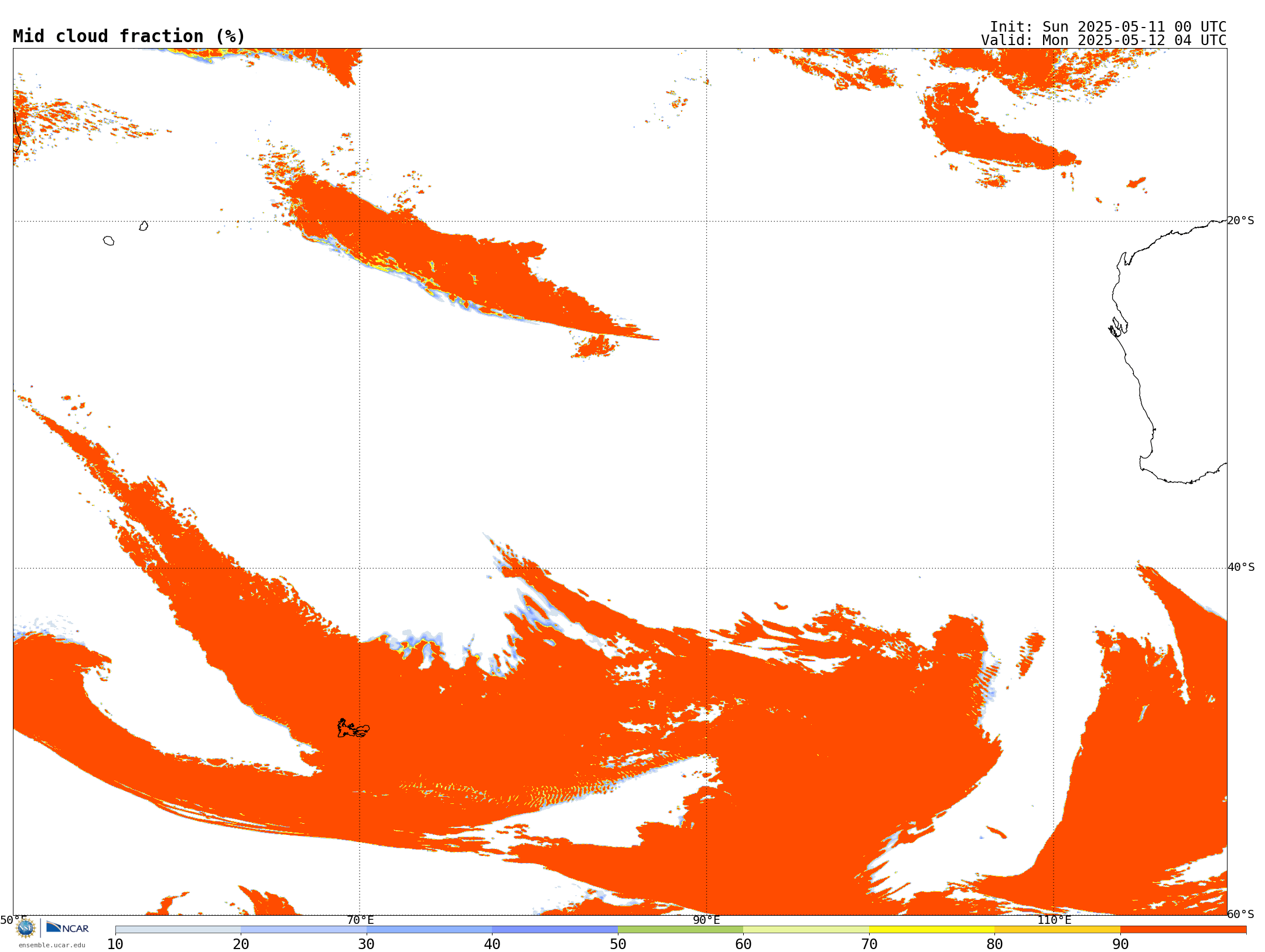The image size is (1265, 952).
Task: Click the colorbar tick label 90
Action: click(1120, 944)
